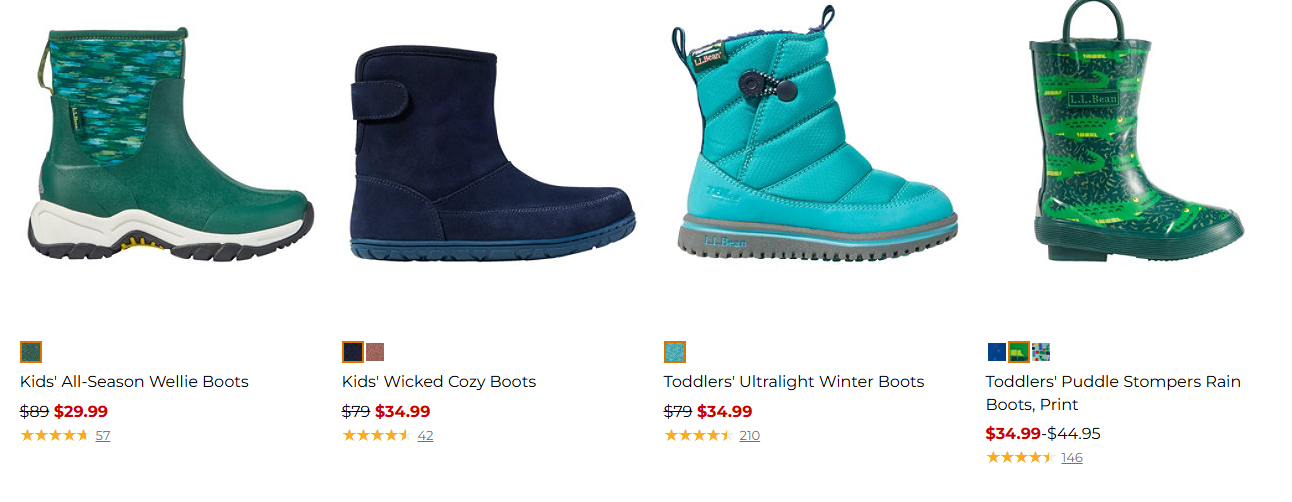1292x502 pixels.
Task: Go to Toddlers' Ultralight Winter Boots title link
Action: [794, 382]
